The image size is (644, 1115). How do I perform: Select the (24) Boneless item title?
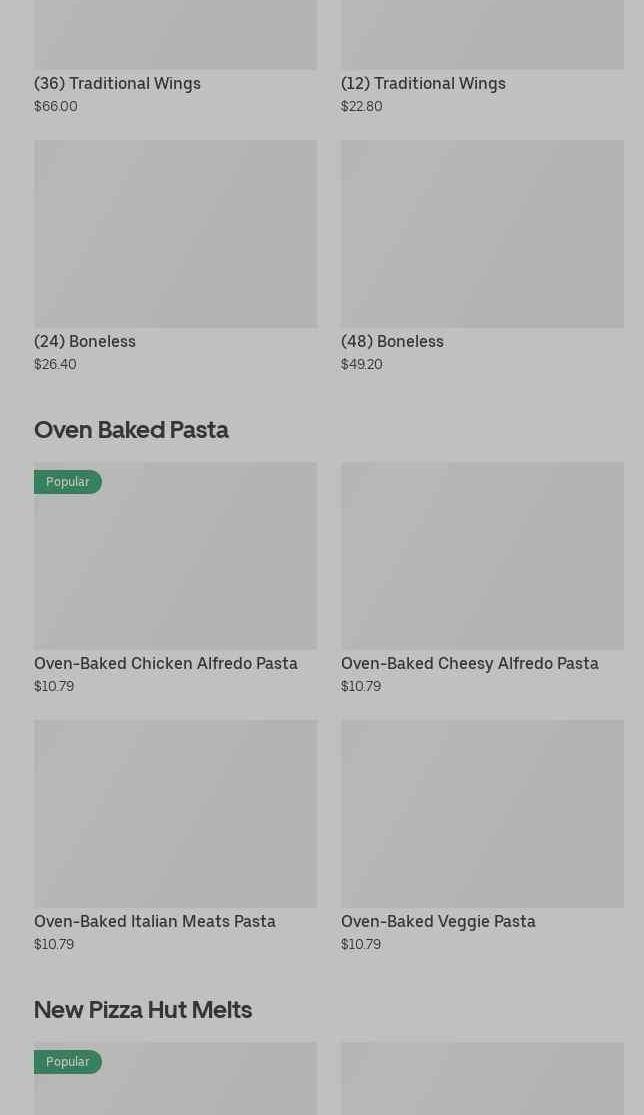click(x=85, y=341)
